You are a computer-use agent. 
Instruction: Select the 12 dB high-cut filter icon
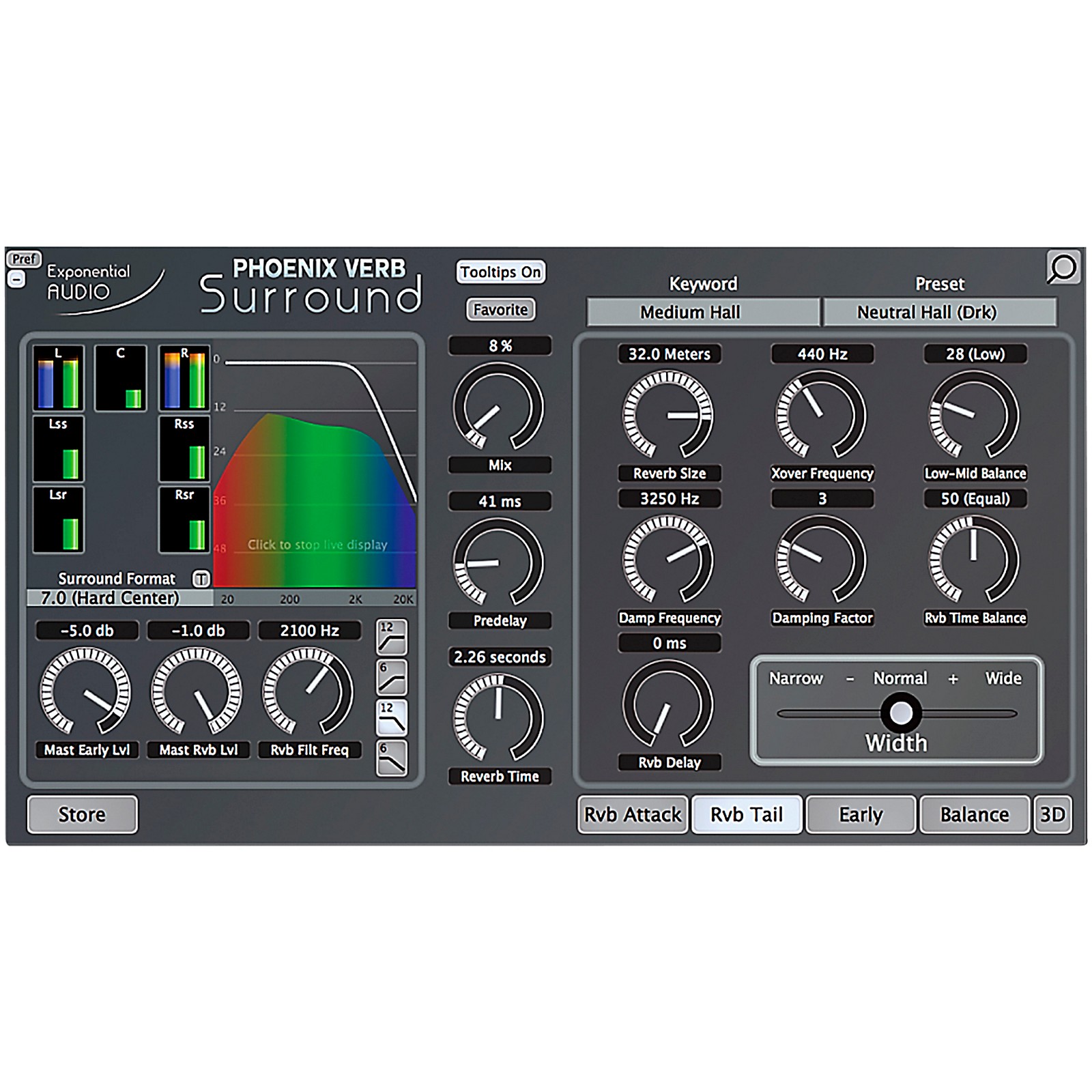coord(392,717)
